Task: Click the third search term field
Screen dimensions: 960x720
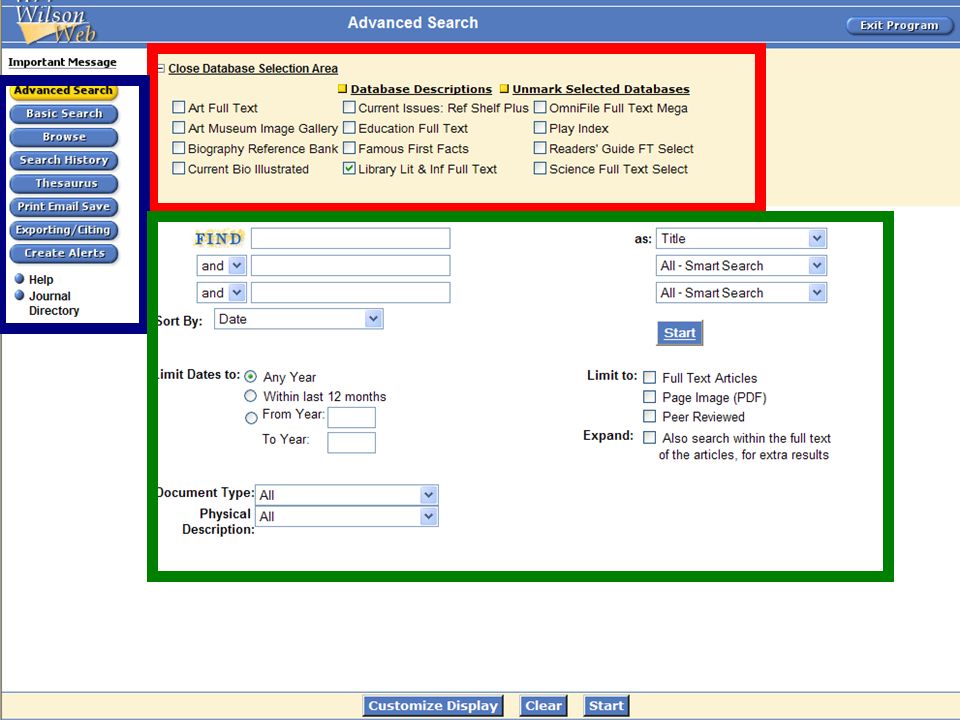Action: point(351,293)
